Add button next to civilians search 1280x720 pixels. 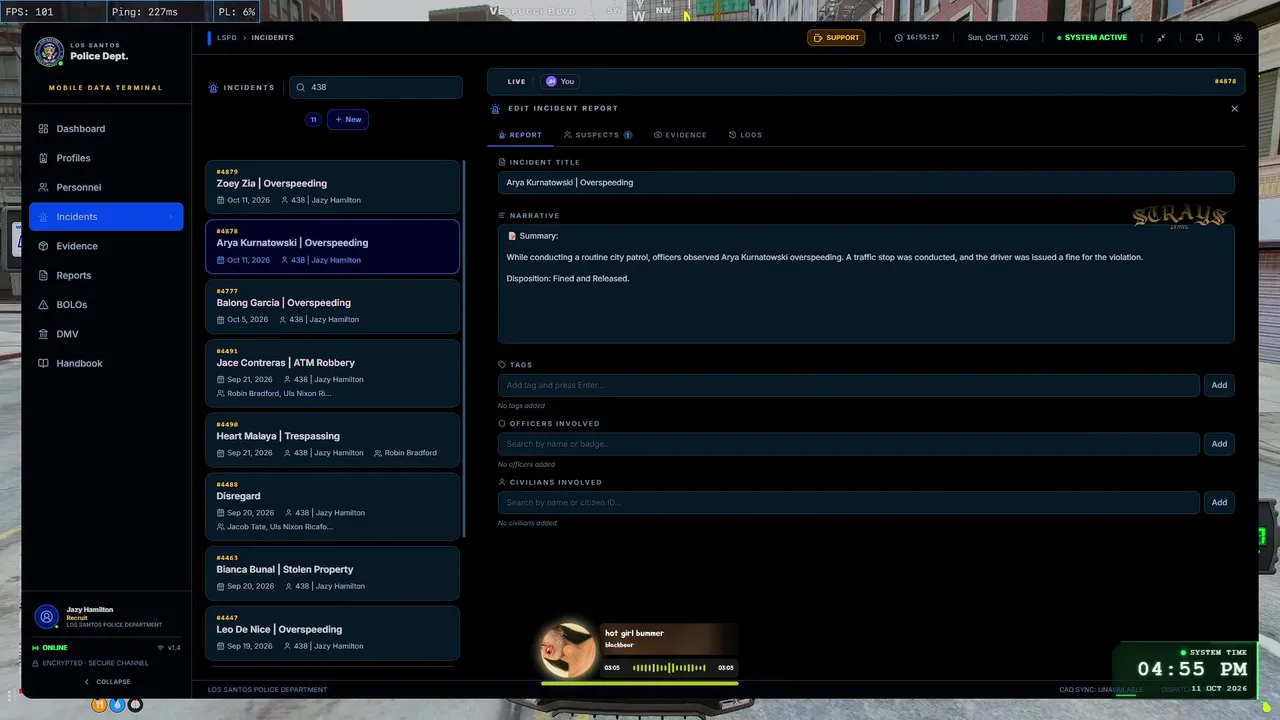point(1219,502)
